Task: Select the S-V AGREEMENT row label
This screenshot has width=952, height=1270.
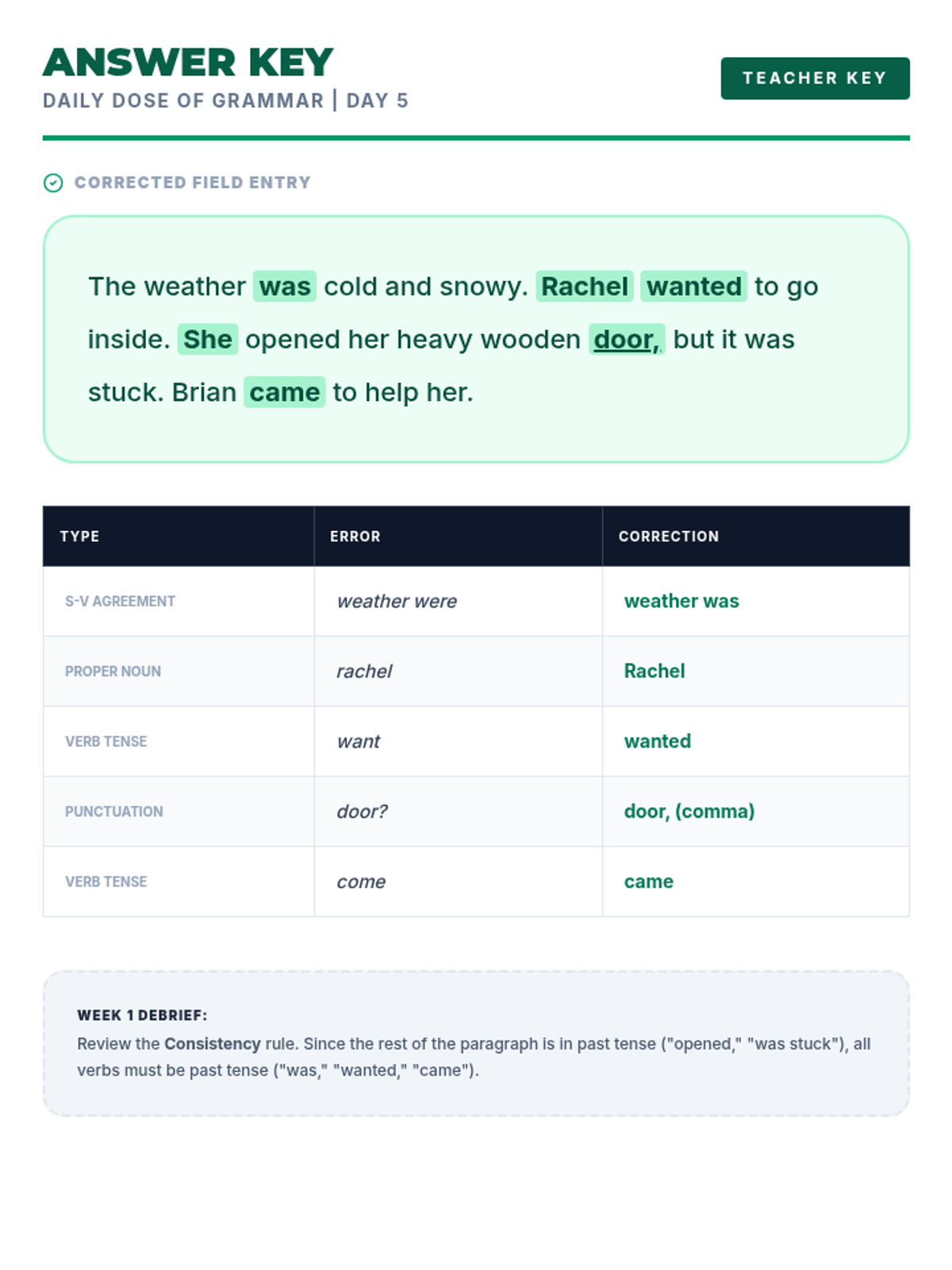Action: [x=121, y=602]
